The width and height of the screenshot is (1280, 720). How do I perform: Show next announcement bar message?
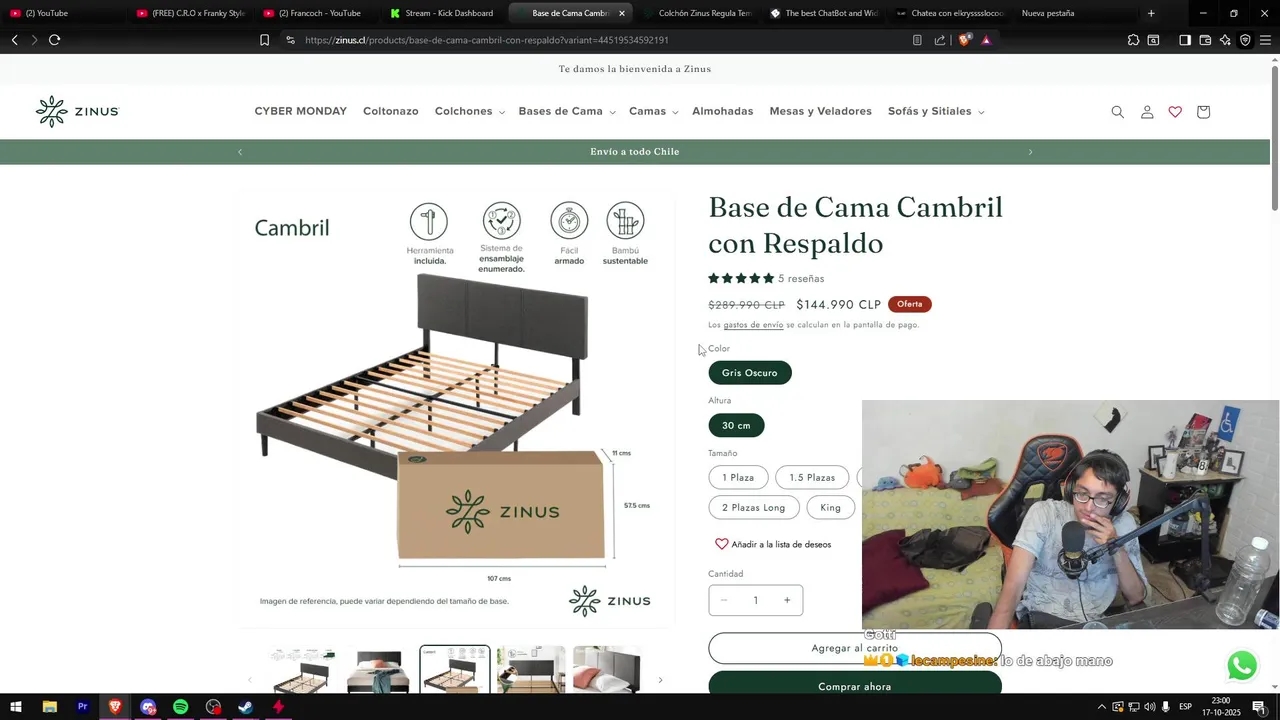coord(1030,152)
